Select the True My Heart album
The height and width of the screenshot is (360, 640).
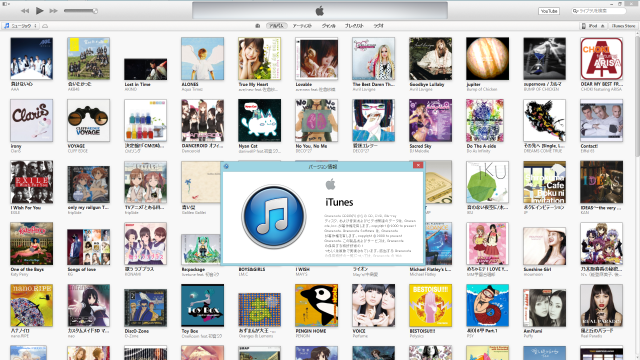(260, 58)
